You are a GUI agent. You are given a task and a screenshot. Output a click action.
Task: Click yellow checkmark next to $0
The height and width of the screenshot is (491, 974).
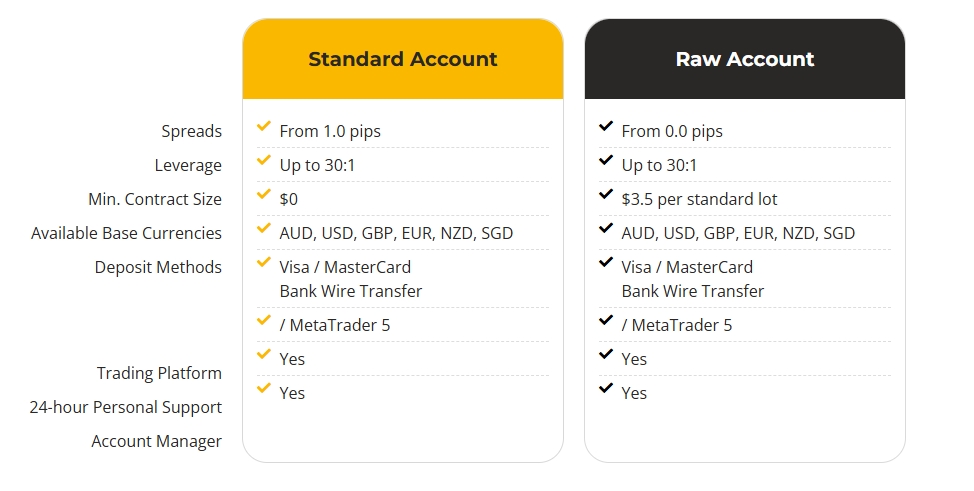263,194
